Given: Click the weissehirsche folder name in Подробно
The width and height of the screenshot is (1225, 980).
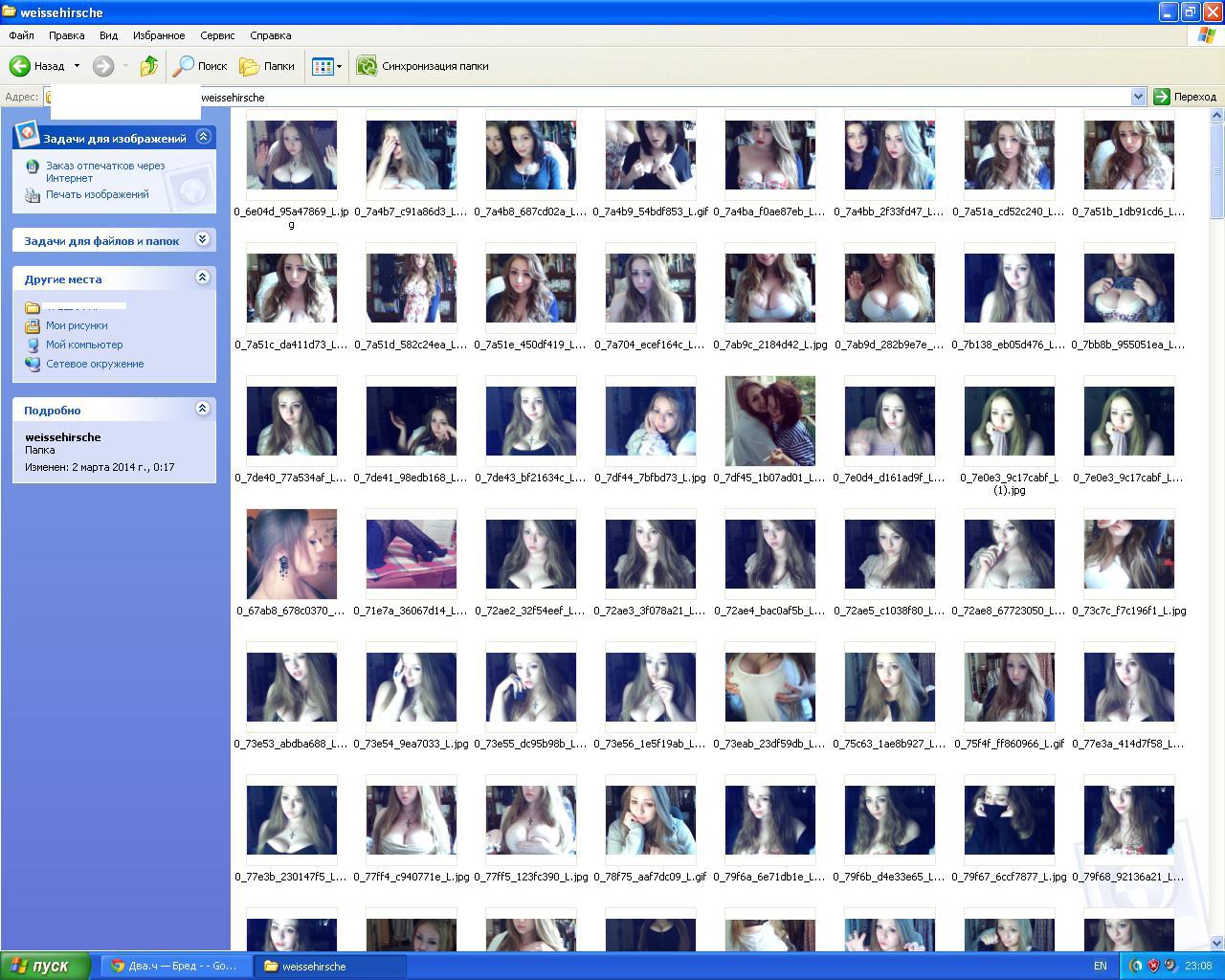Looking at the screenshot, I should click(x=63, y=437).
